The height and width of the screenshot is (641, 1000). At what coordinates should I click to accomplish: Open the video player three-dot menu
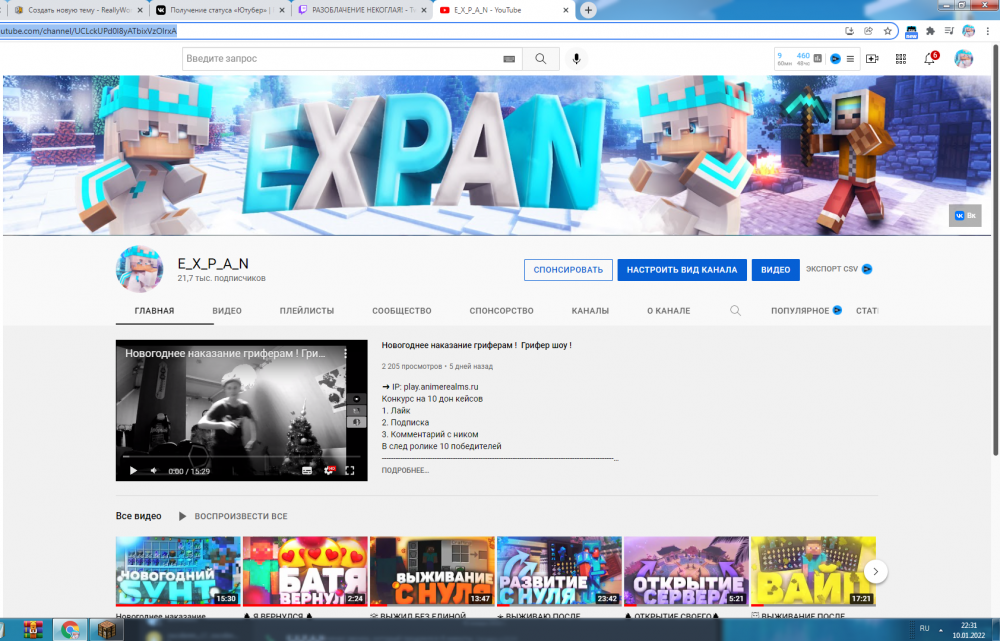[x=346, y=353]
